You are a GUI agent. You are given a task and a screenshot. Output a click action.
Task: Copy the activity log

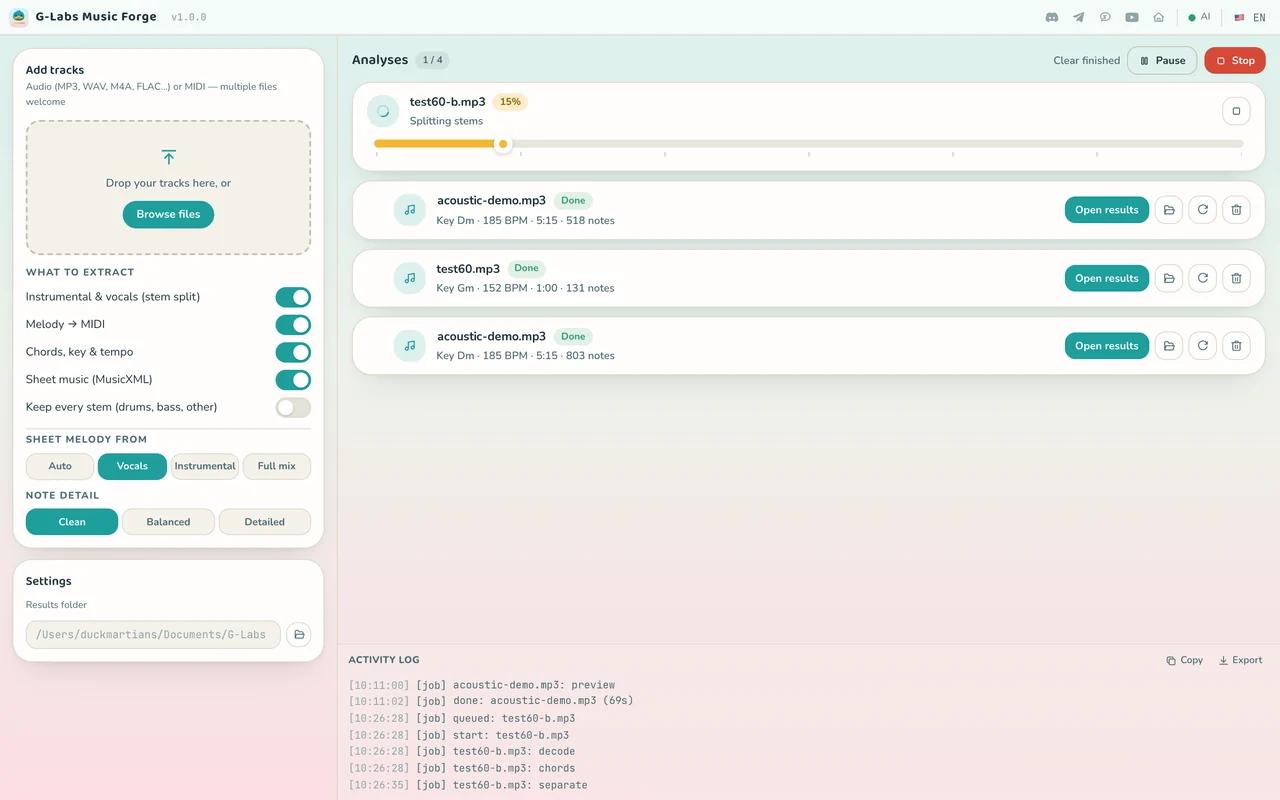[x=1185, y=660]
